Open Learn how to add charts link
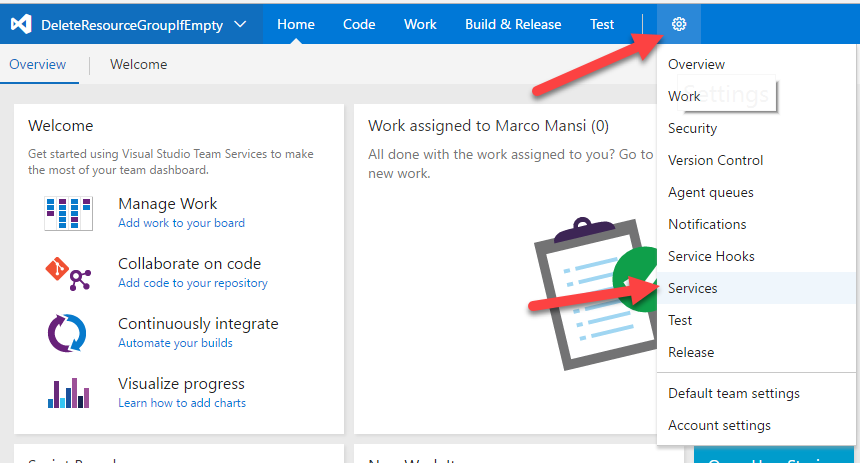Viewport: 860px width, 463px height. (182, 403)
